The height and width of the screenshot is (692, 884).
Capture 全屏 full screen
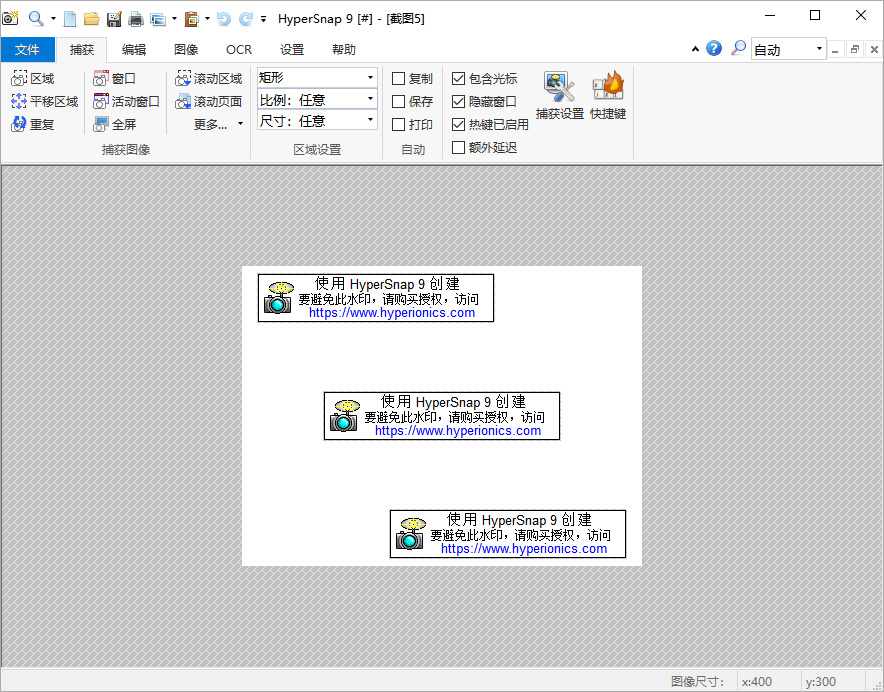pos(114,124)
